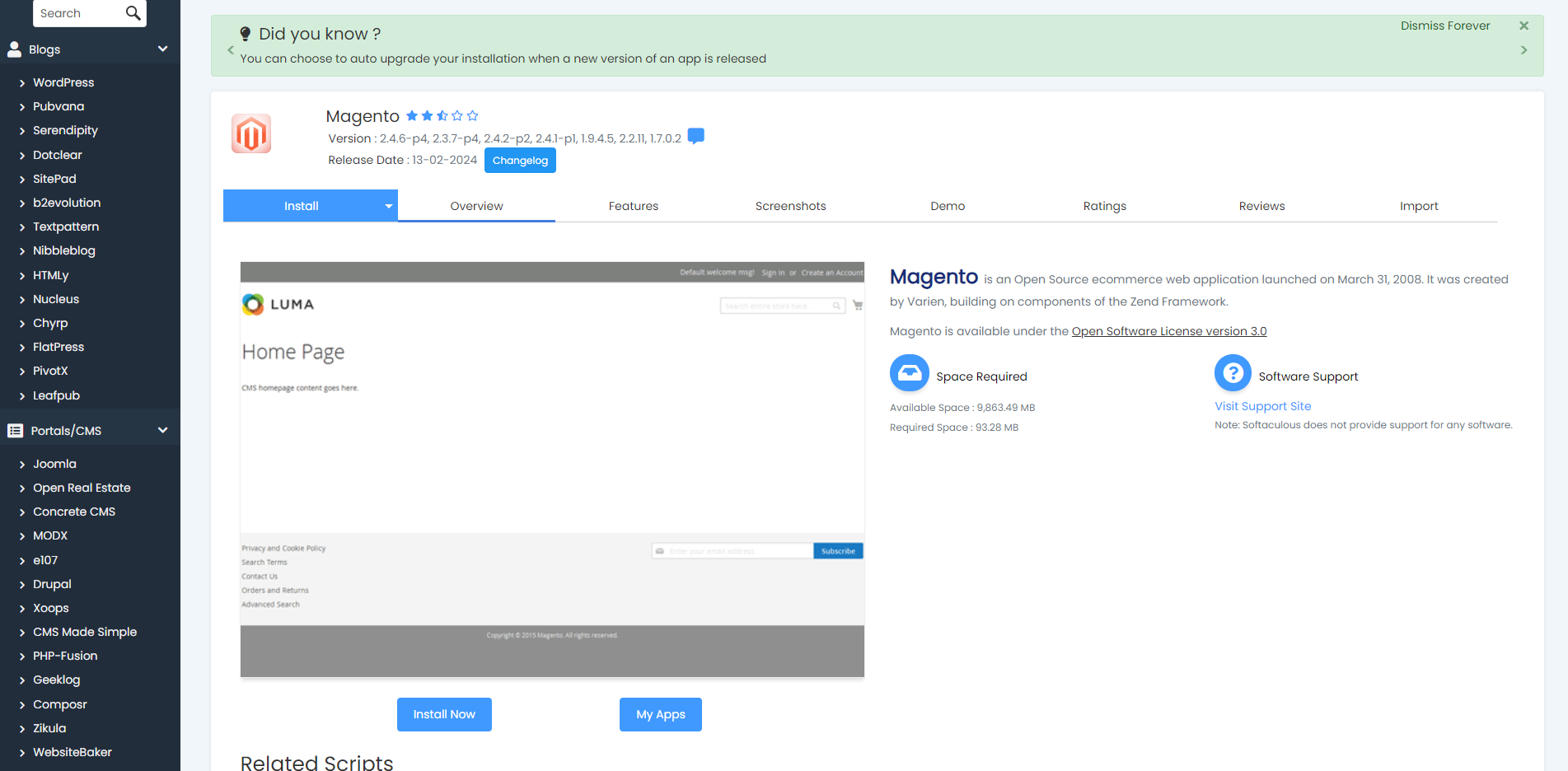Select Geeklog in the sidebar

coord(57,680)
